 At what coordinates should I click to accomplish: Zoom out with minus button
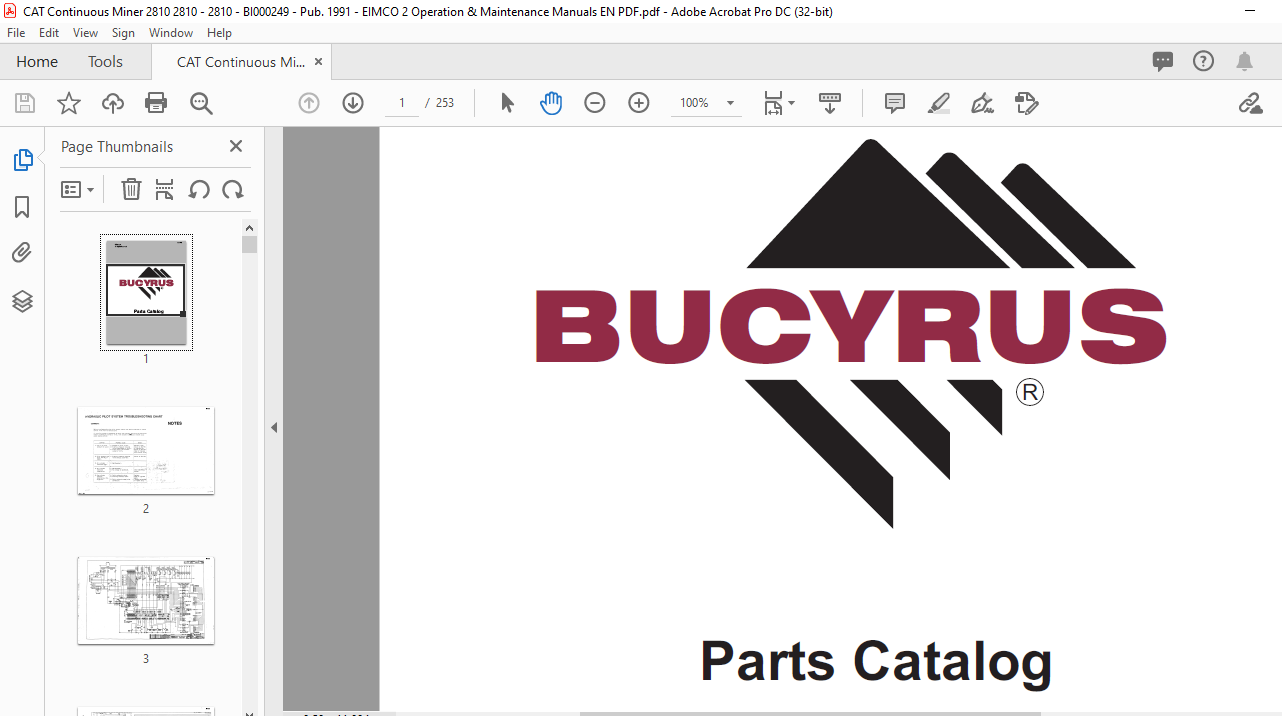[x=595, y=103]
